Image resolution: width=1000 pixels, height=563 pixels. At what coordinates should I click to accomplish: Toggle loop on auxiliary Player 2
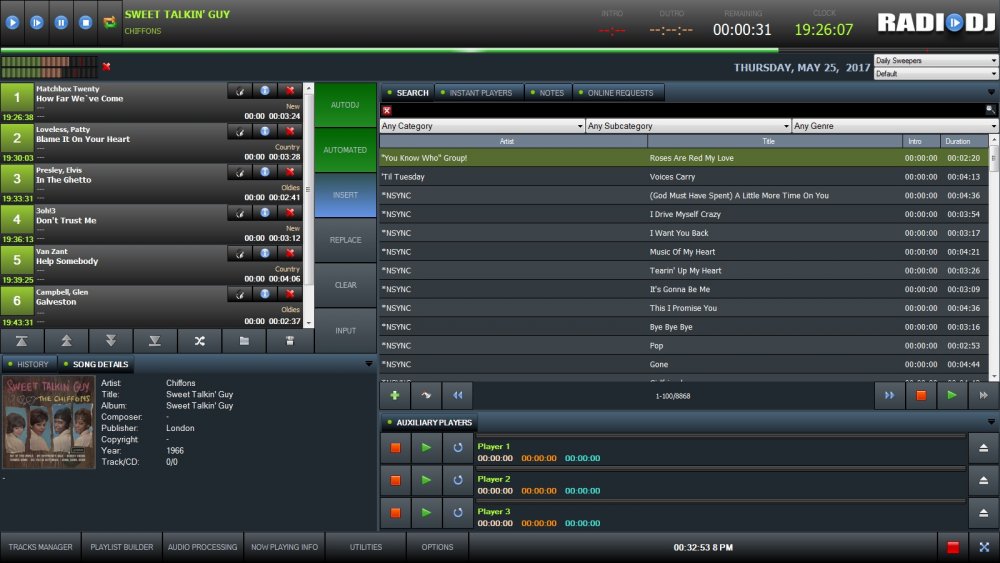(457, 480)
